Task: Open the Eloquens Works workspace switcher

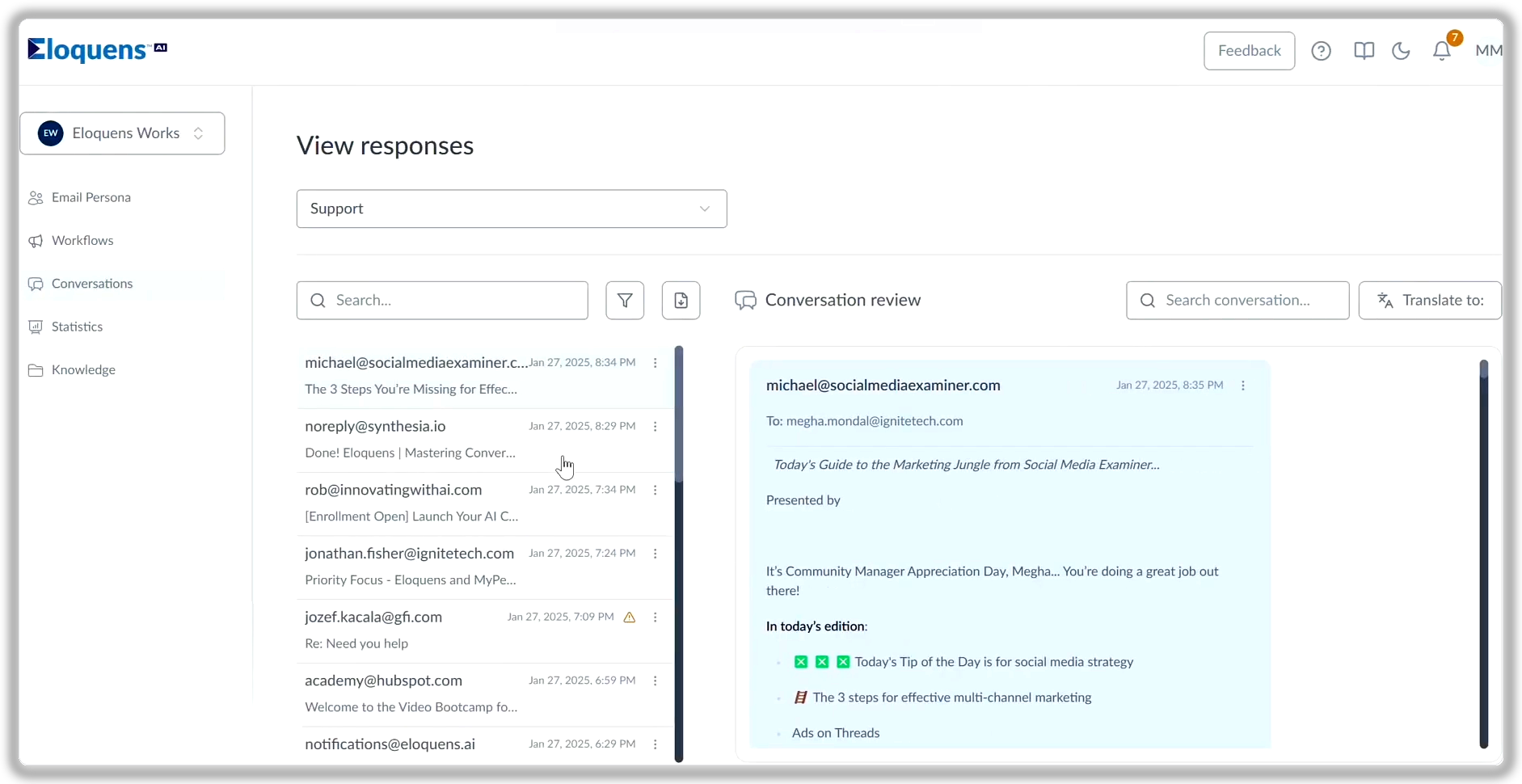Action: pyautogui.click(x=122, y=133)
